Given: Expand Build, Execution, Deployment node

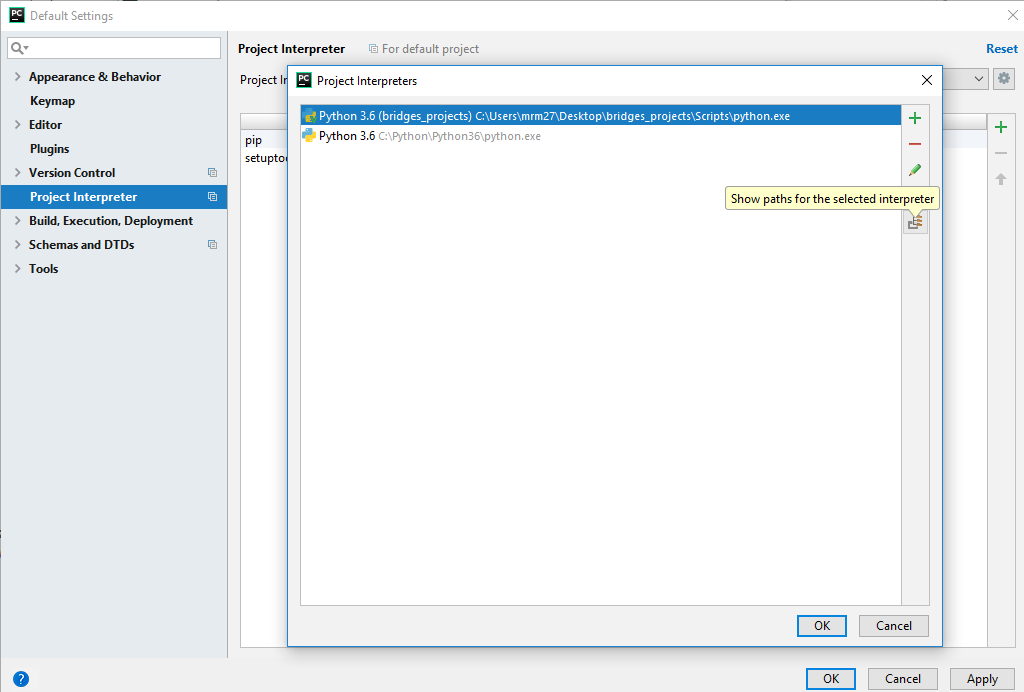Looking at the screenshot, I should coord(17,221).
